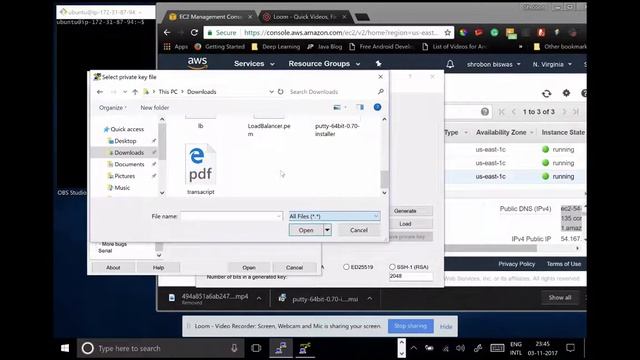Hide the Loom sharing notification
Screen dimensions: 640x360
pos(446,327)
